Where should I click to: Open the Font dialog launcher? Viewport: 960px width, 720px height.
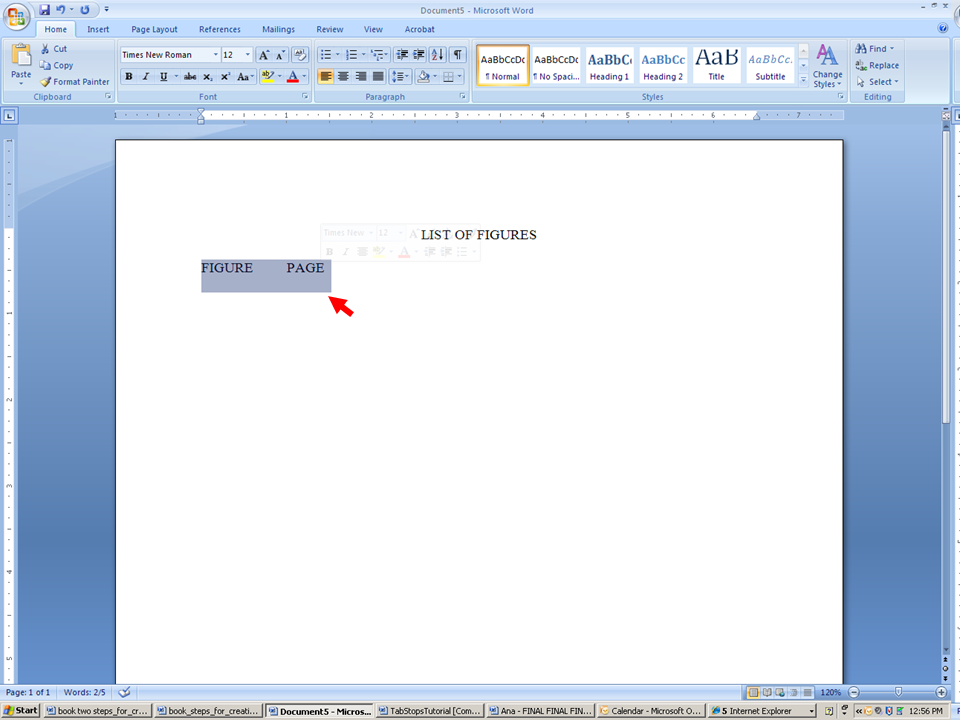[x=305, y=97]
